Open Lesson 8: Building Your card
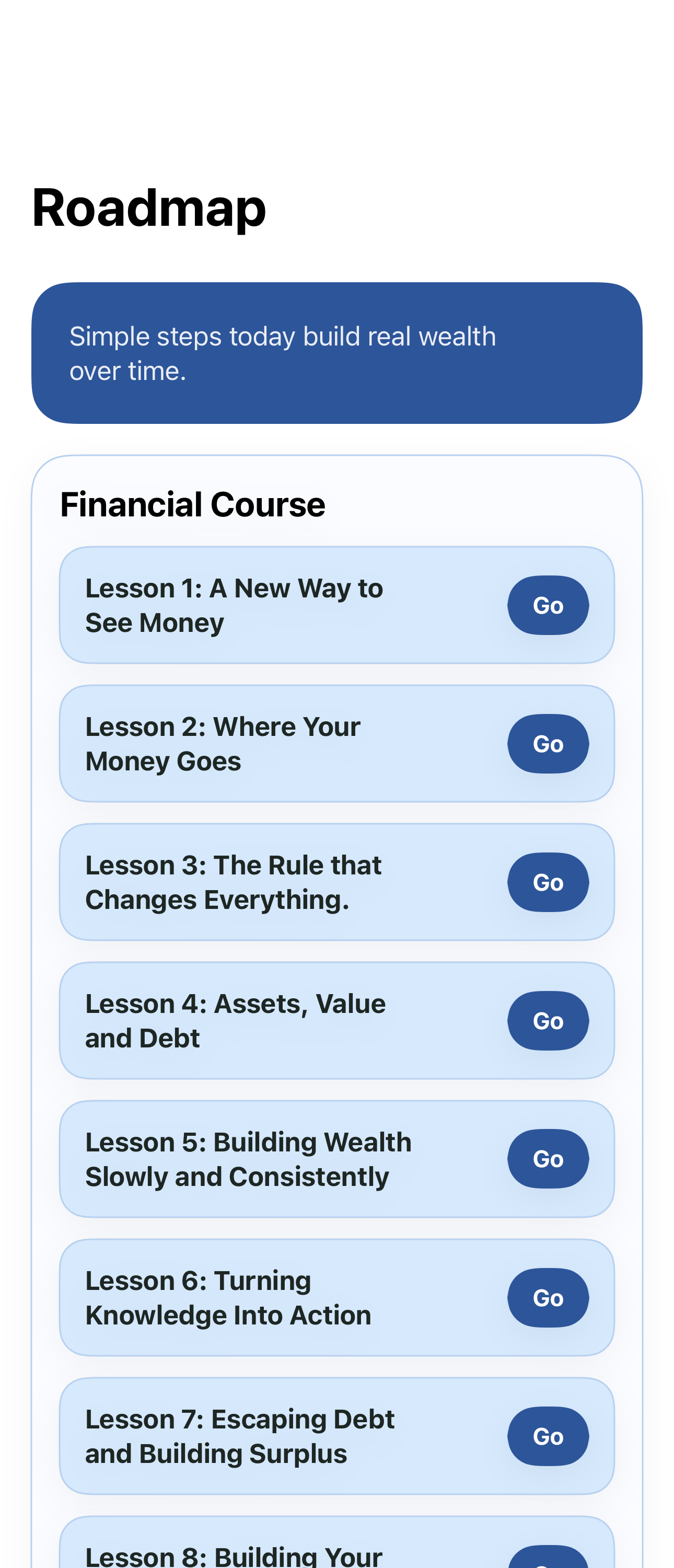This screenshot has height=1568, width=674. (337, 1542)
